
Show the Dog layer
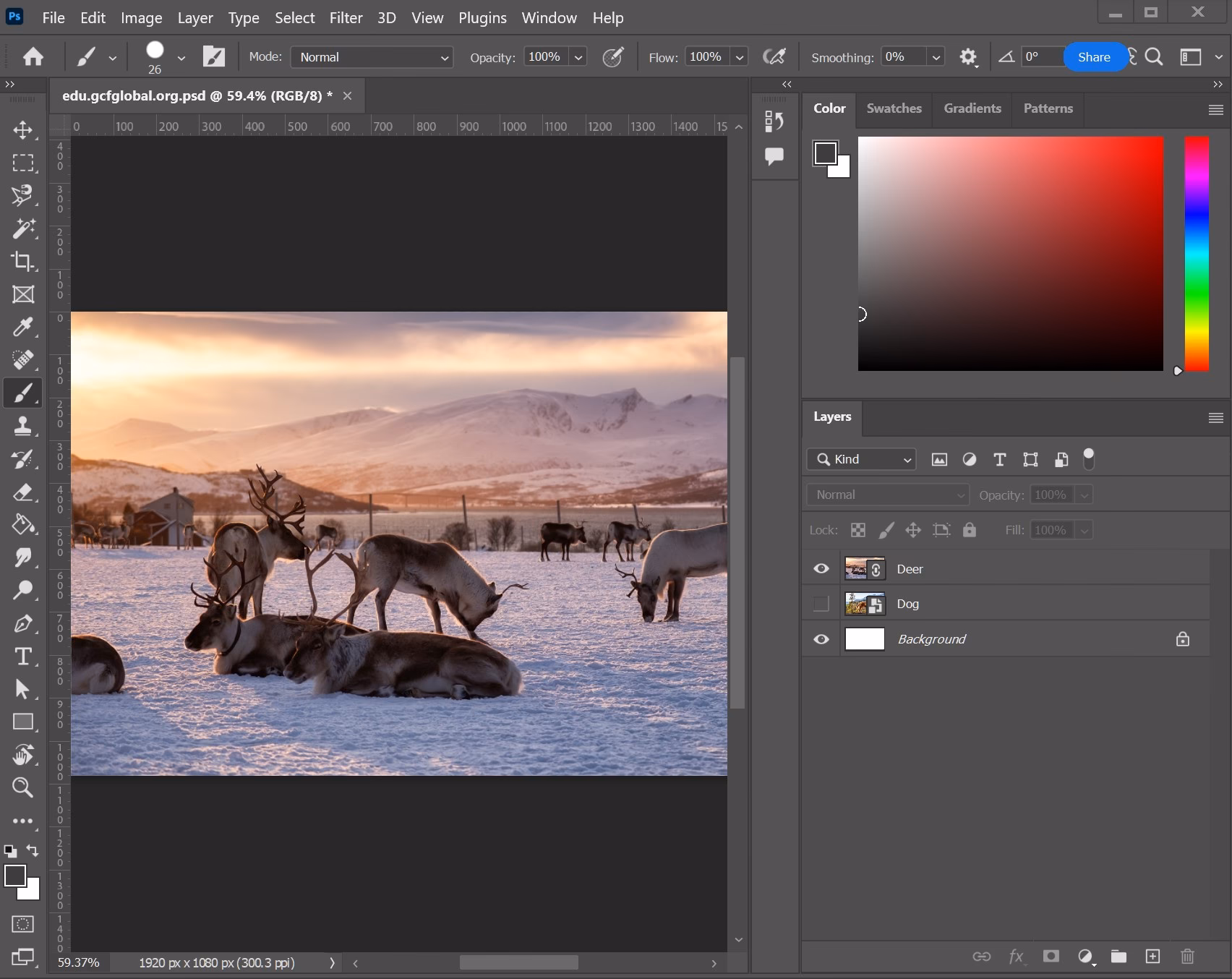821,604
